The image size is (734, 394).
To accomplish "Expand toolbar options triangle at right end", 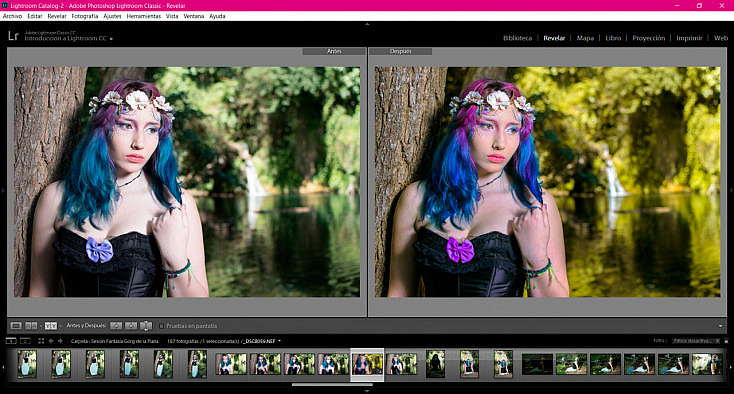I will tap(720, 326).
